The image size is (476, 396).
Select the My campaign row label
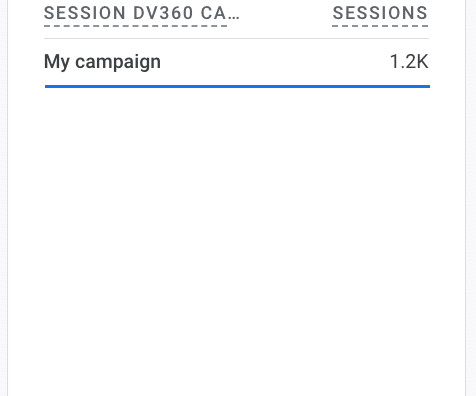[102, 62]
